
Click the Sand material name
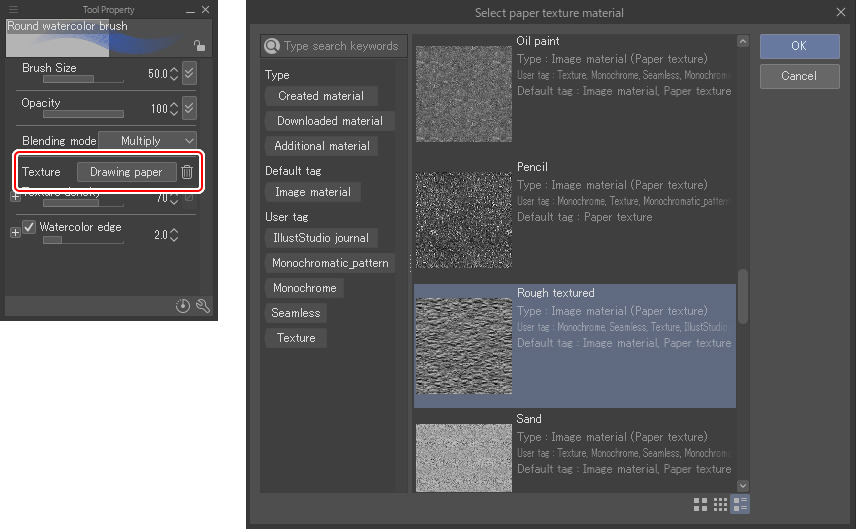click(528, 419)
